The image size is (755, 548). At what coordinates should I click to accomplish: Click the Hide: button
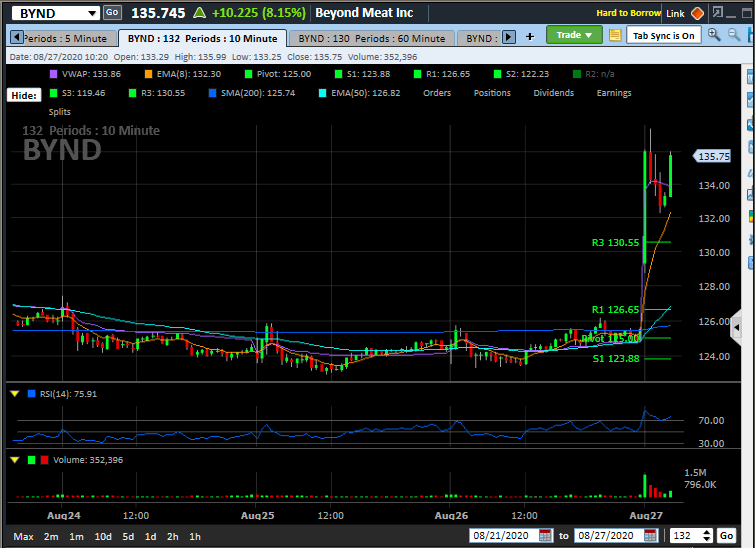(24, 95)
